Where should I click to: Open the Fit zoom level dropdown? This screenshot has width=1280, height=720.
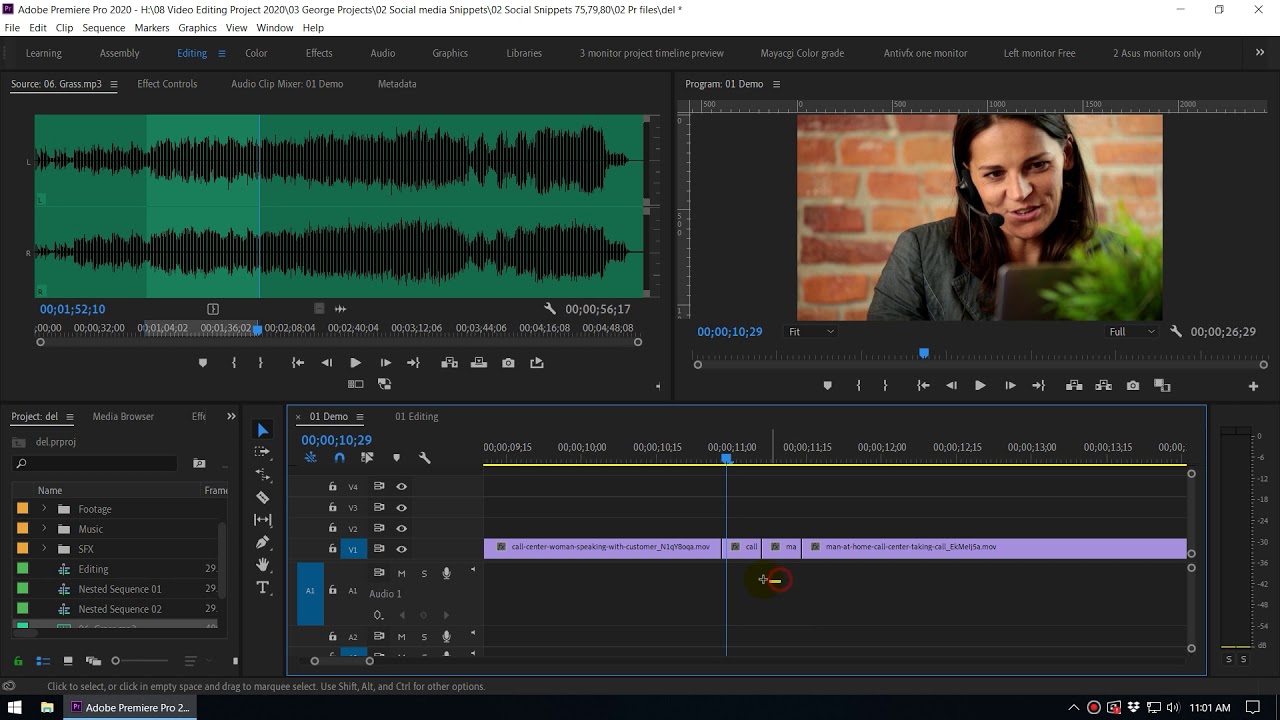point(811,332)
